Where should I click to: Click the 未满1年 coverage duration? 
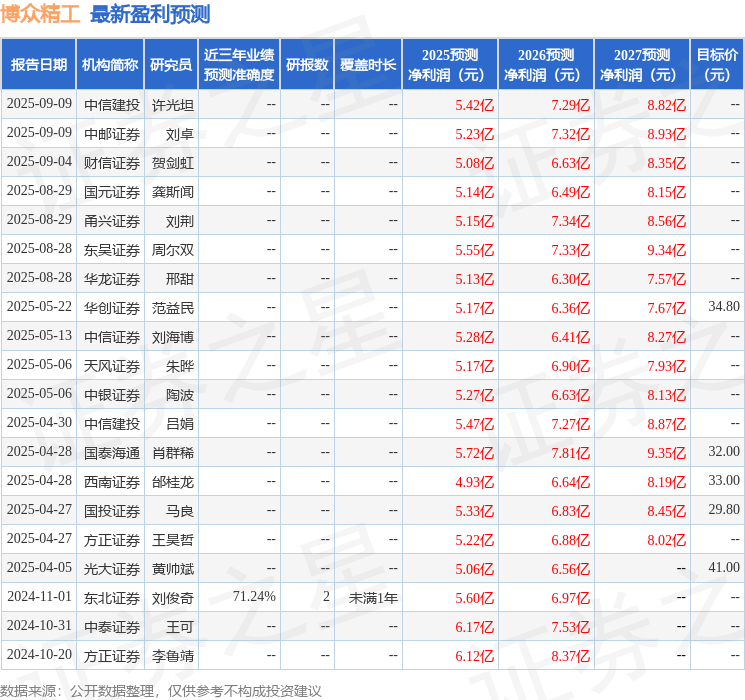pyautogui.click(x=373, y=598)
